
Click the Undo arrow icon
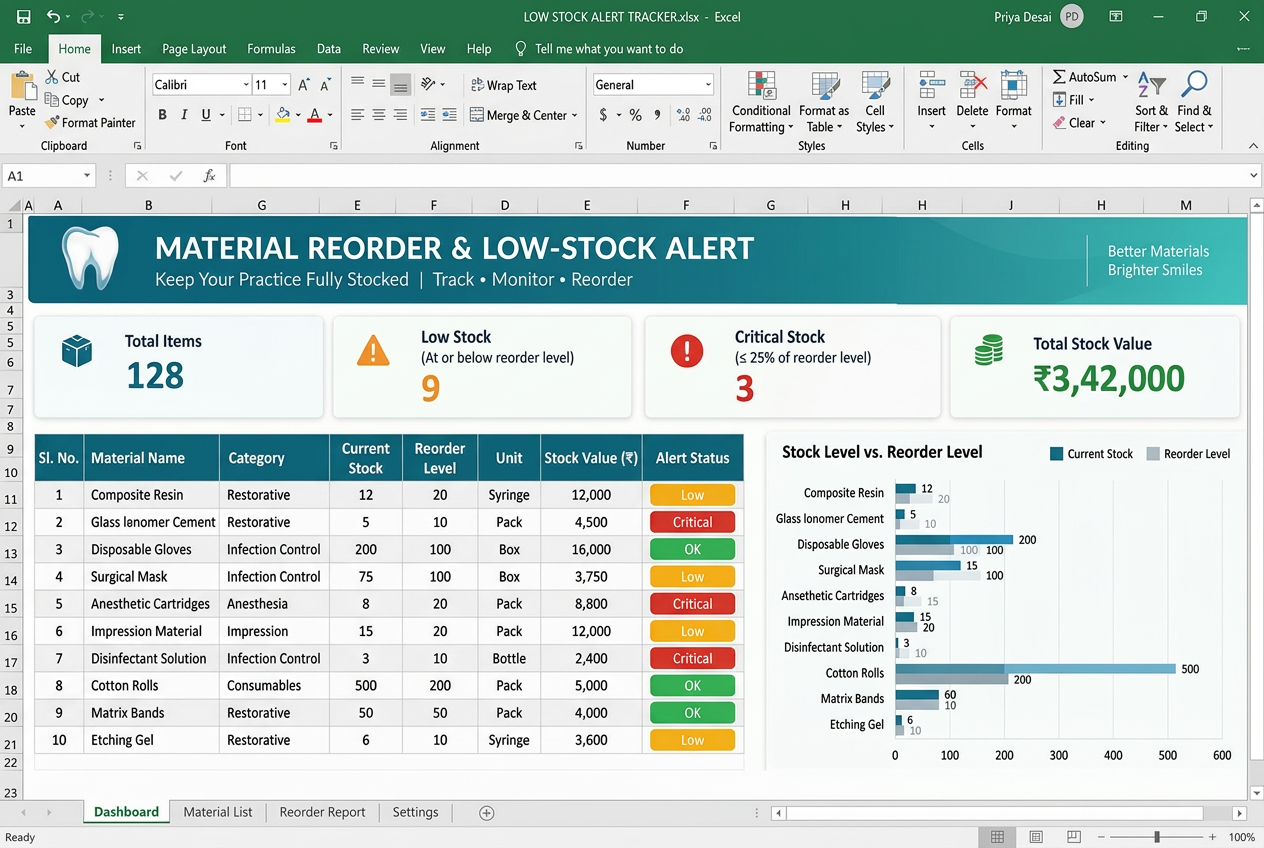pyautogui.click(x=53, y=16)
